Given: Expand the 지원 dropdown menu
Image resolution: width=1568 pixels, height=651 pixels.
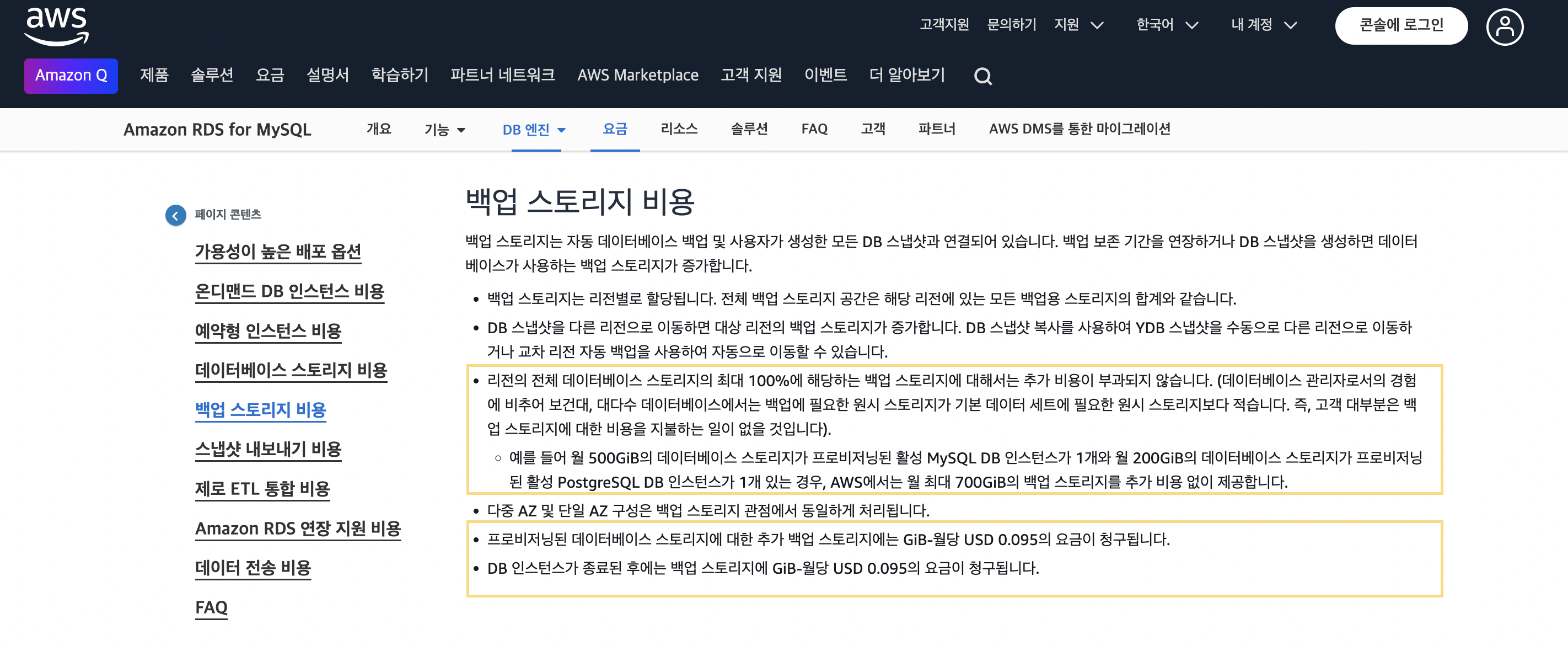Looking at the screenshot, I should point(1078,25).
